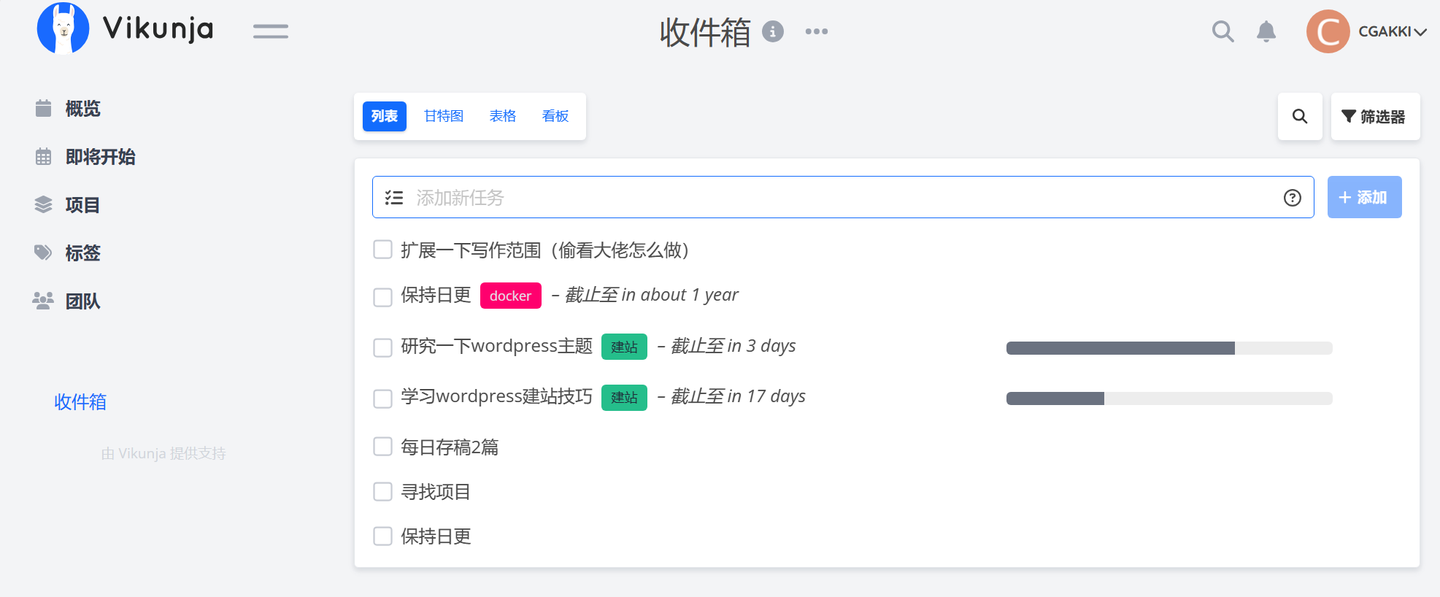
Task: Switch to the 看板 kanban view
Action: 555,116
